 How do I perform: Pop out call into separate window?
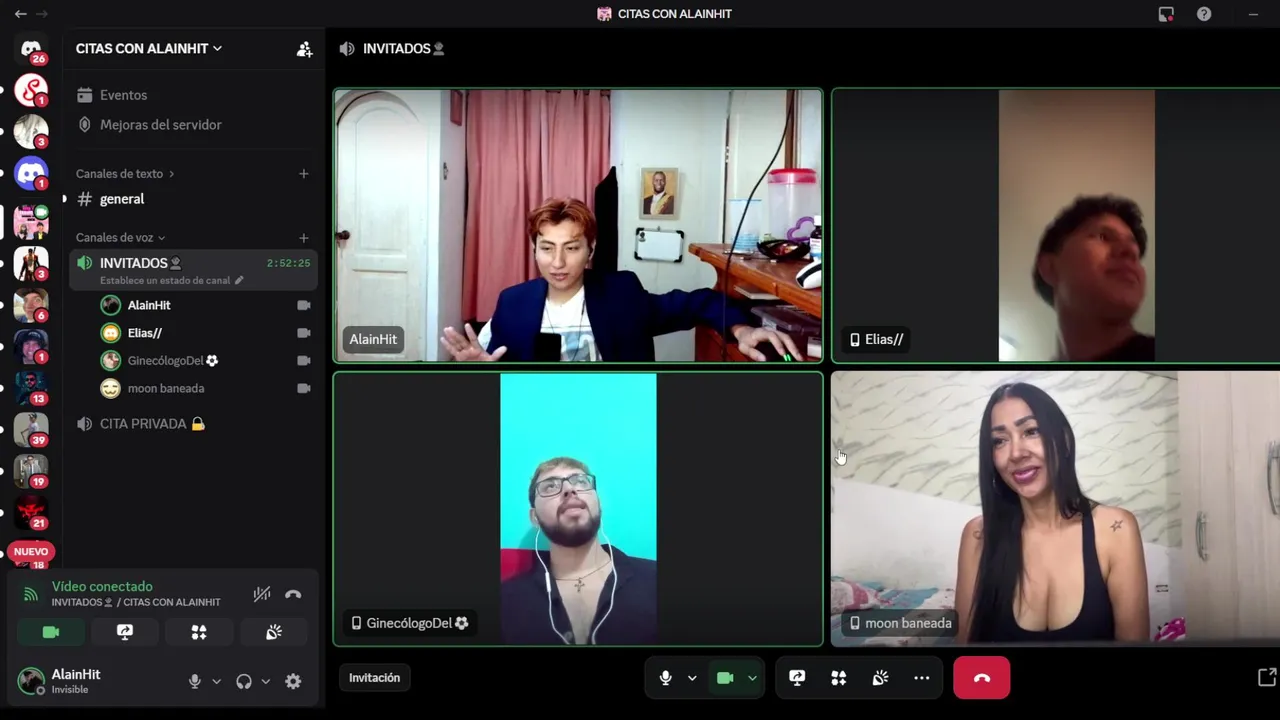click(1266, 678)
